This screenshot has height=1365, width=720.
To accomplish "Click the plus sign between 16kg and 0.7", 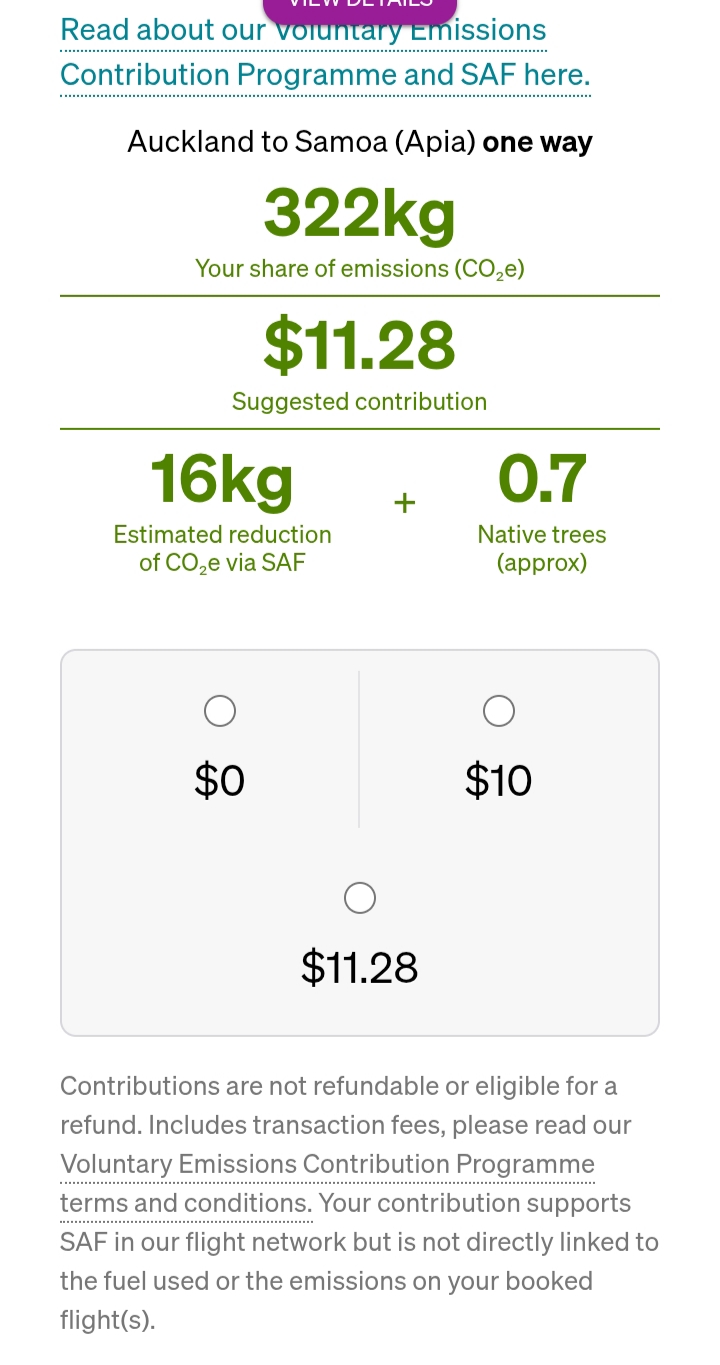I will [x=404, y=503].
